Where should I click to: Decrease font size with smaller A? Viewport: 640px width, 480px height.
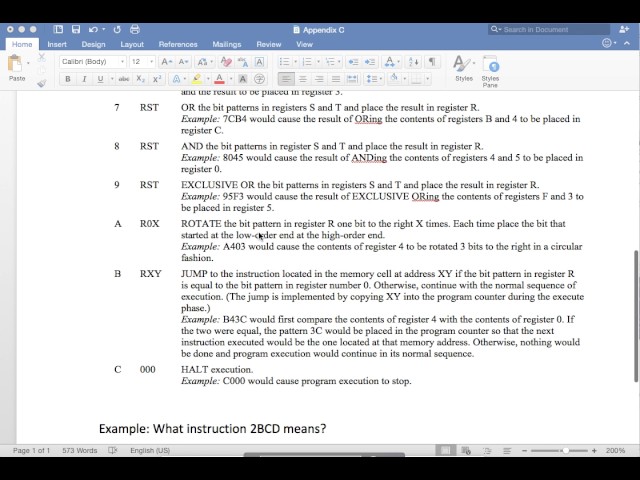coord(183,62)
